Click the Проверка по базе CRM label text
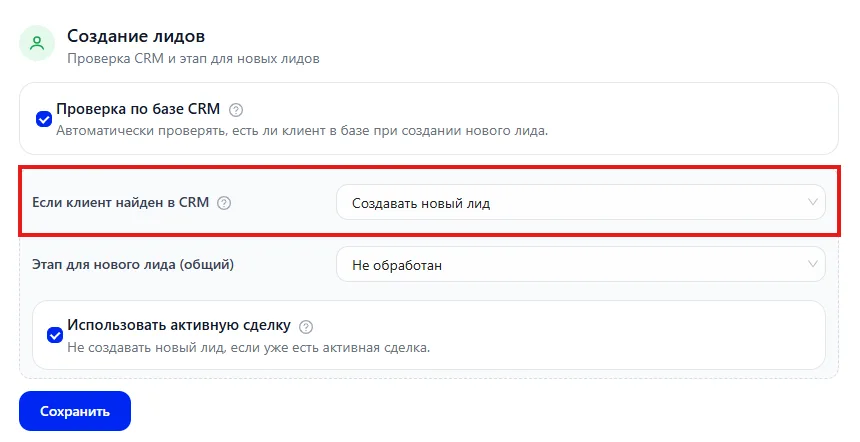860x442 pixels. (x=138, y=109)
